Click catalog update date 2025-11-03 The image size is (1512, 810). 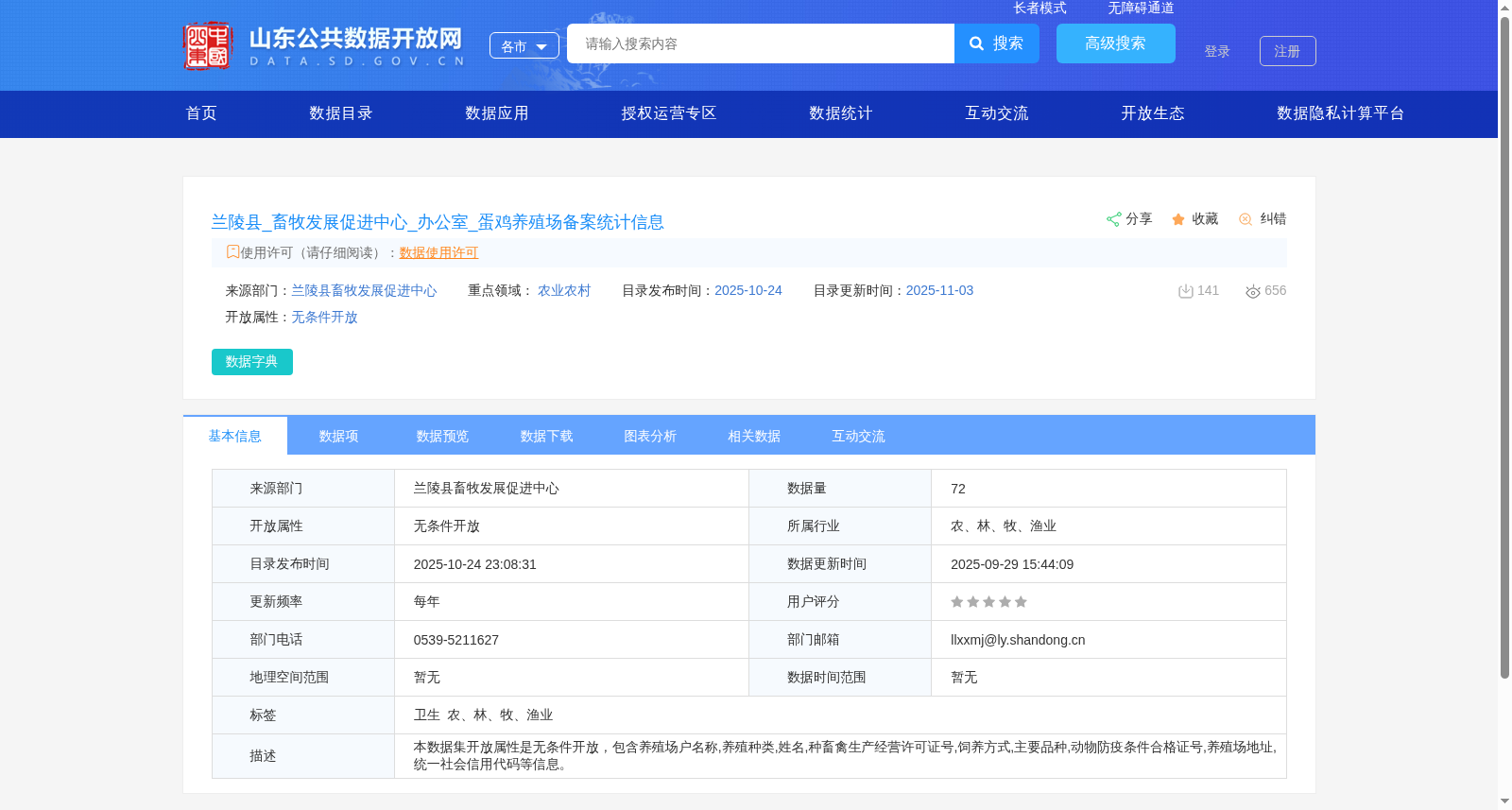point(939,291)
